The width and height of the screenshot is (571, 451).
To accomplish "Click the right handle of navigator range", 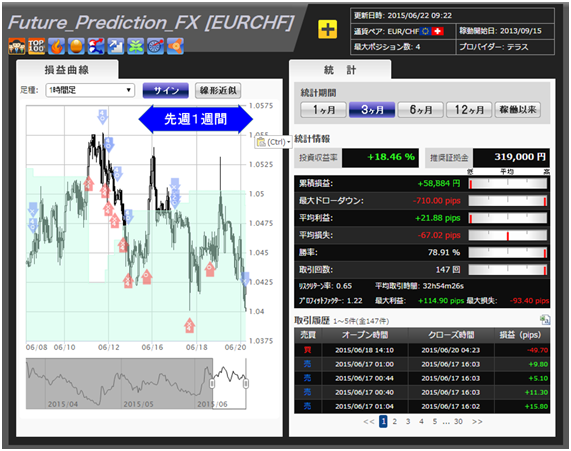I will coord(246,383).
